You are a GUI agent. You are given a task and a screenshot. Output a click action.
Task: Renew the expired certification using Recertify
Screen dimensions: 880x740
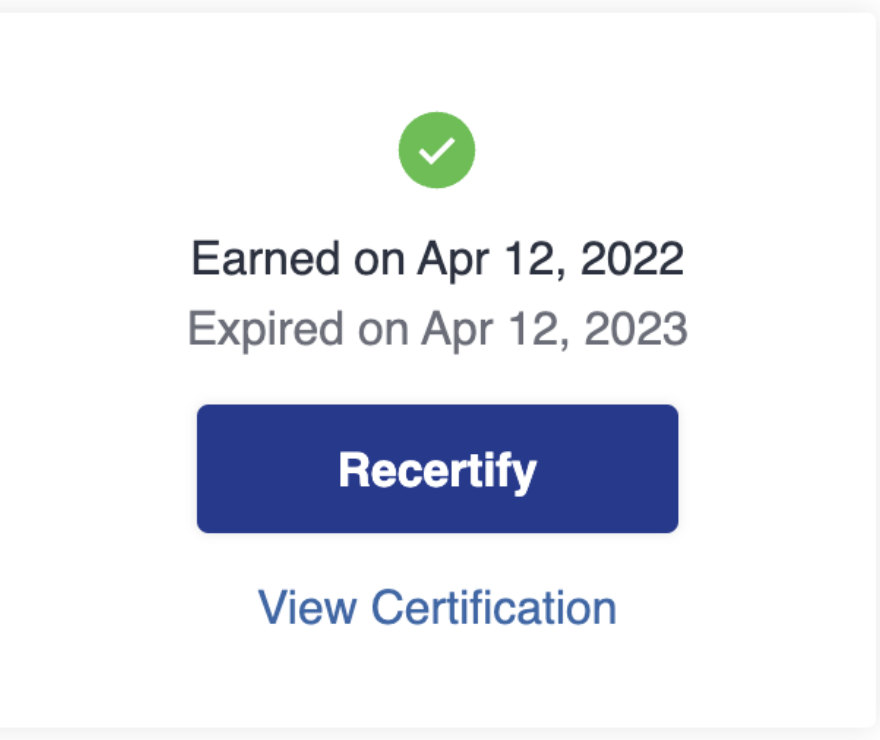click(x=437, y=468)
